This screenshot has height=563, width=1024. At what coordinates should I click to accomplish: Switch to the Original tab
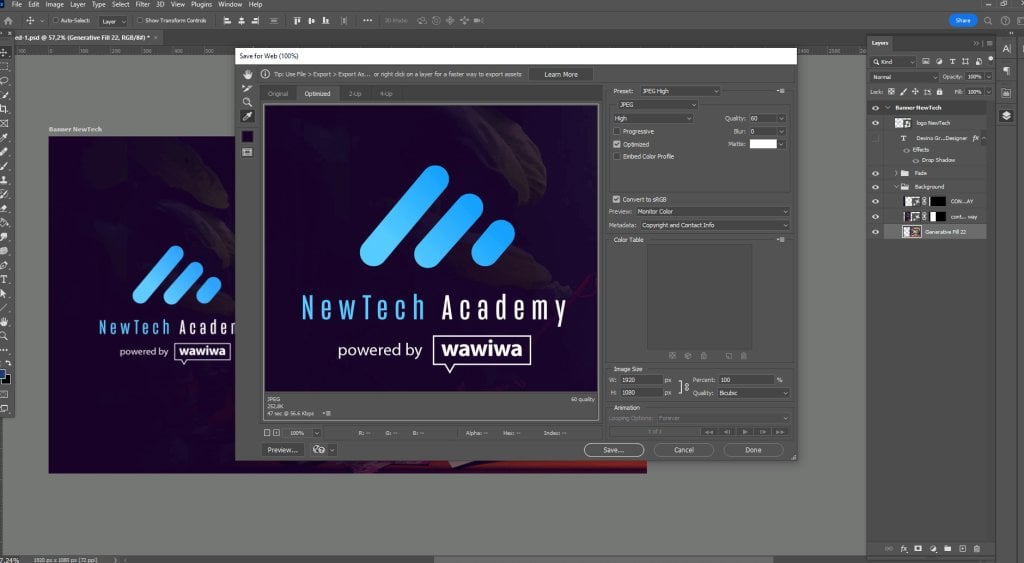pyautogui.click(x=278, y=93)
